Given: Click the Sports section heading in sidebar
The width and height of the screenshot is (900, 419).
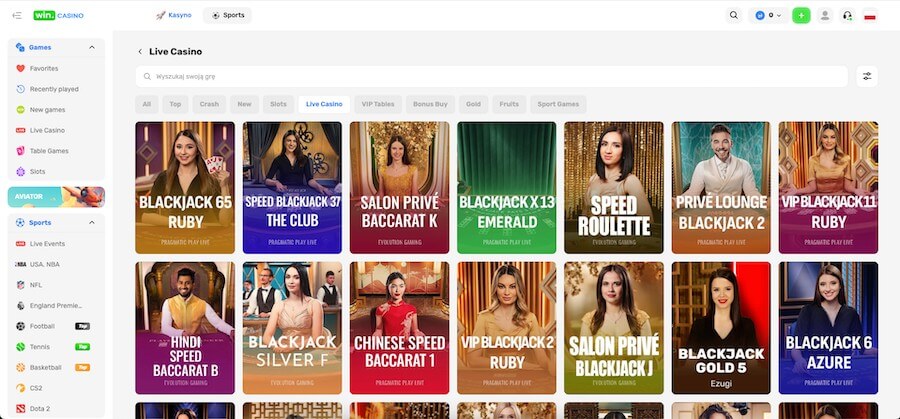Looking at the screenshot, I should [x=40, y=223].
